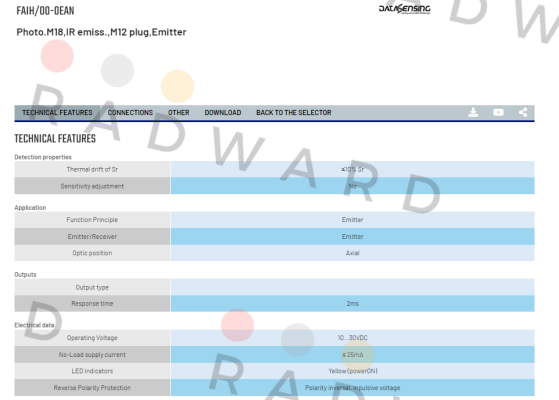Click the Optic position Axial value
Viewport: 559px width, 400px height.
click(x=353, y=253)
